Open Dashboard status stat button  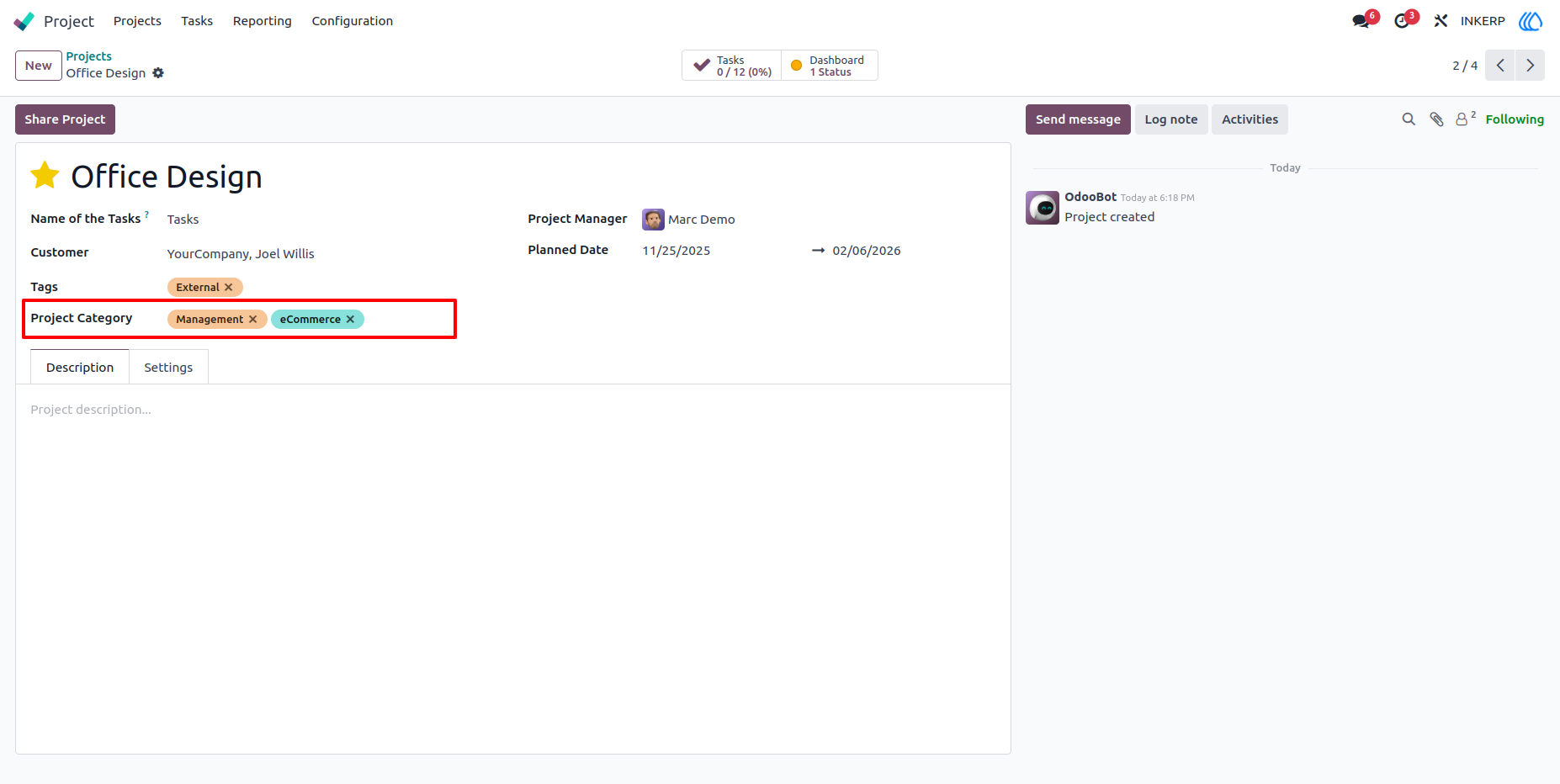pos(829,66)
